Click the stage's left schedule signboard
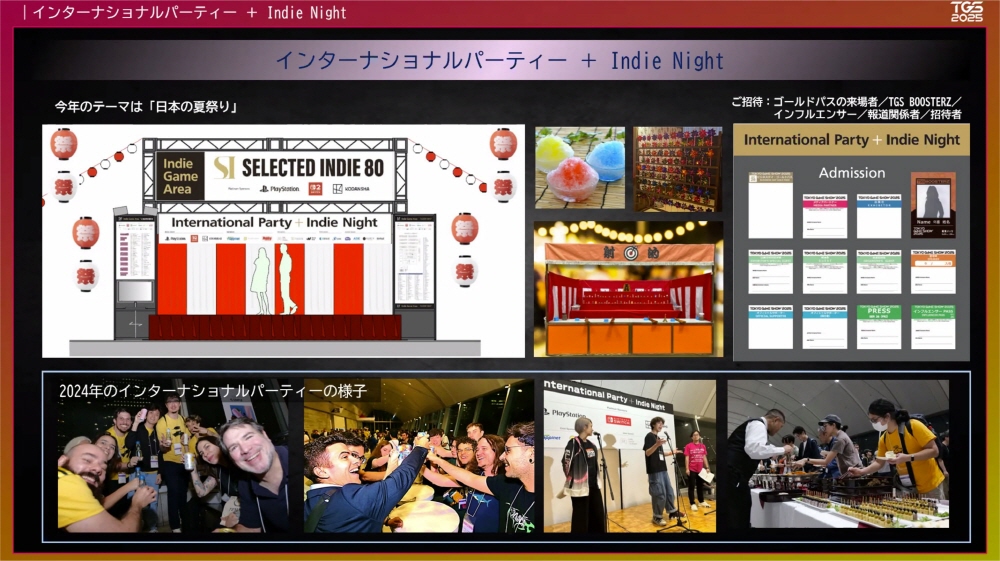This screenshot has height=561, width=1000. (x=135, y=249)
